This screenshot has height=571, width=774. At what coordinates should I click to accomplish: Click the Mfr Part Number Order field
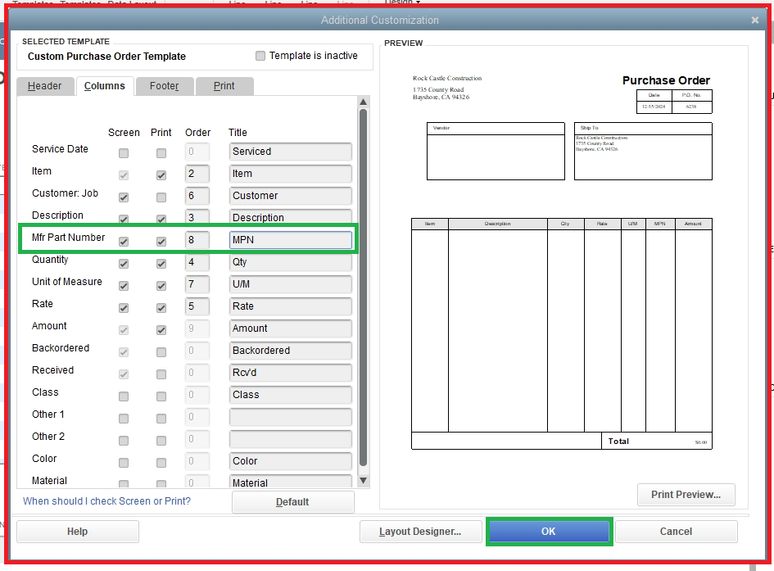(x=197, y=240)
